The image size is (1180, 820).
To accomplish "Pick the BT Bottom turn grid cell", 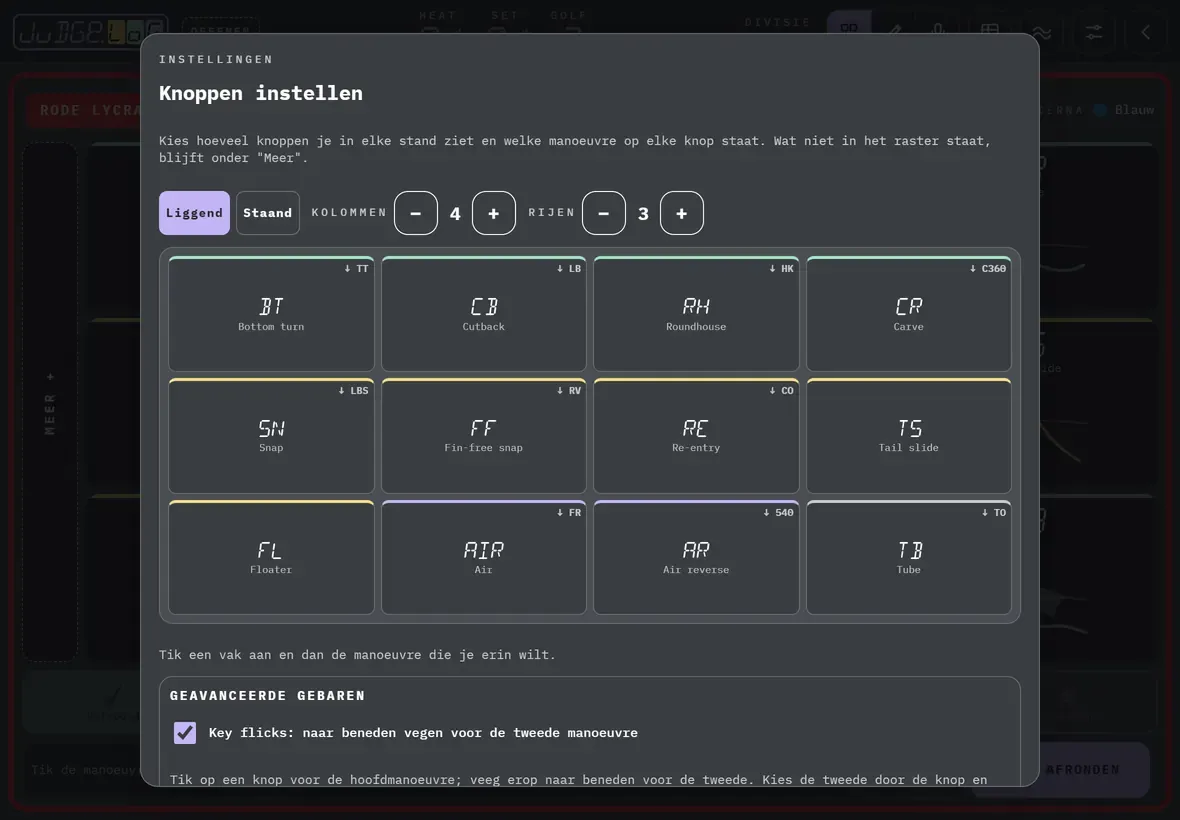I will tap(271, 314).
